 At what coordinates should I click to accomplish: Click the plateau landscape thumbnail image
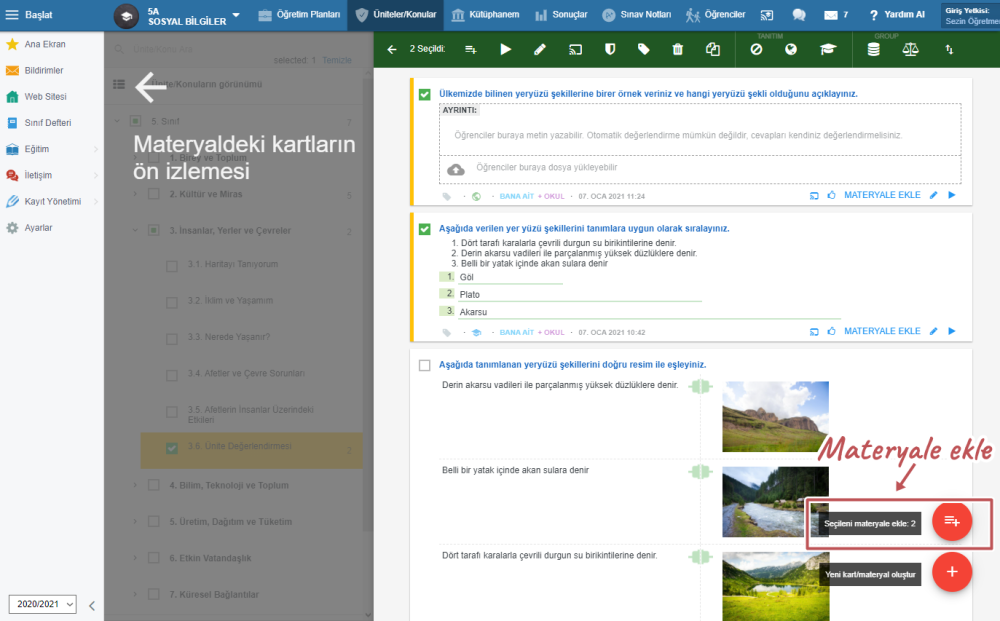pyautogui.click(x=776, y=416)
